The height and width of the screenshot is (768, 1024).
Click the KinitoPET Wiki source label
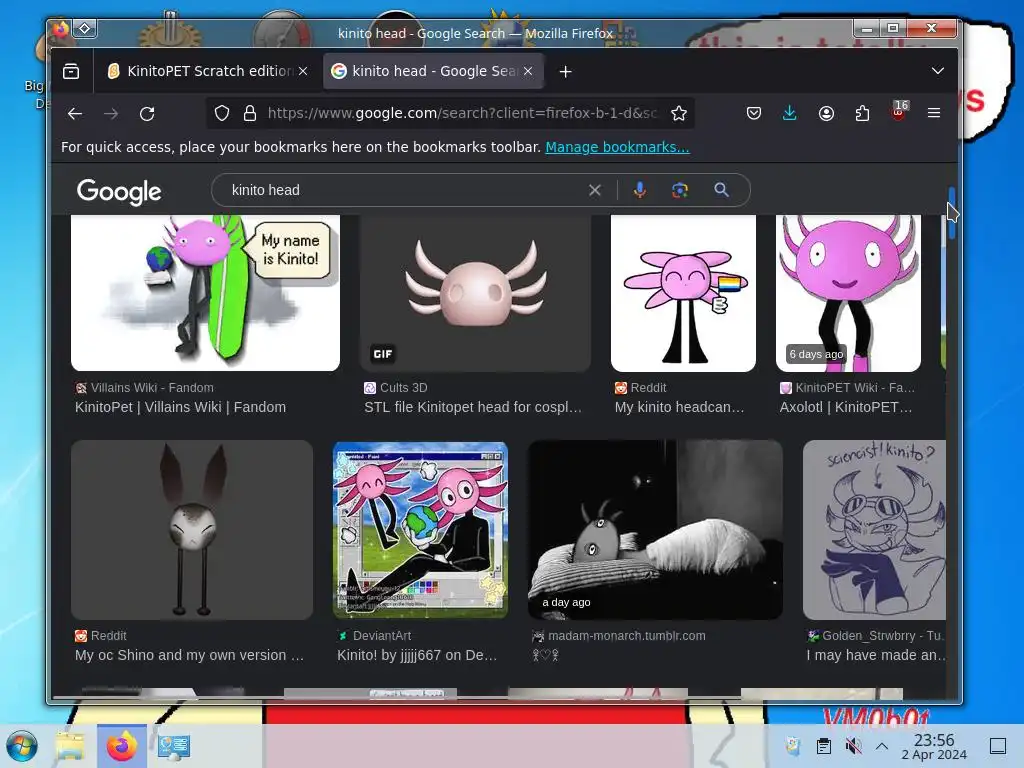(855, 387)
